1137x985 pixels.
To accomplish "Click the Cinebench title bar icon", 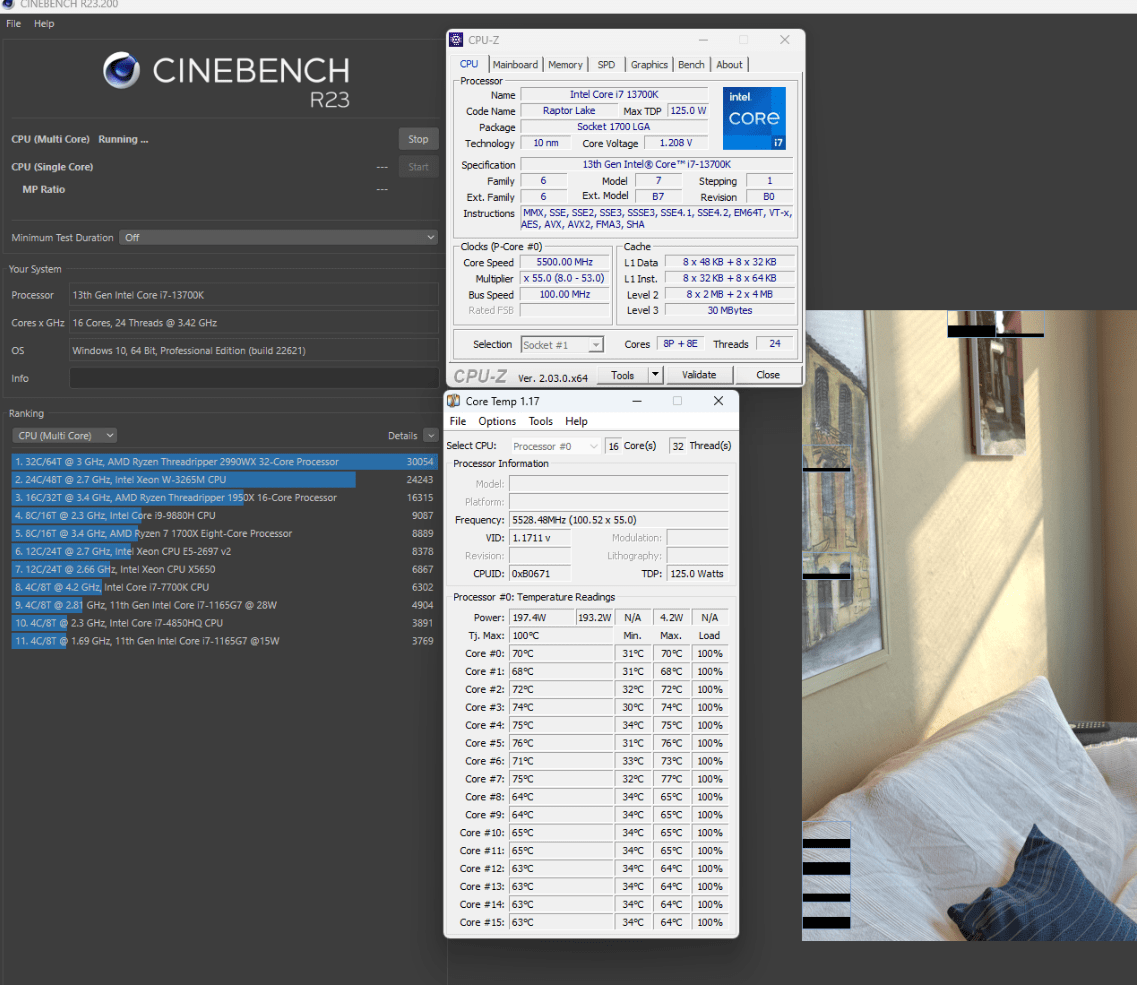I will [8, 4].
